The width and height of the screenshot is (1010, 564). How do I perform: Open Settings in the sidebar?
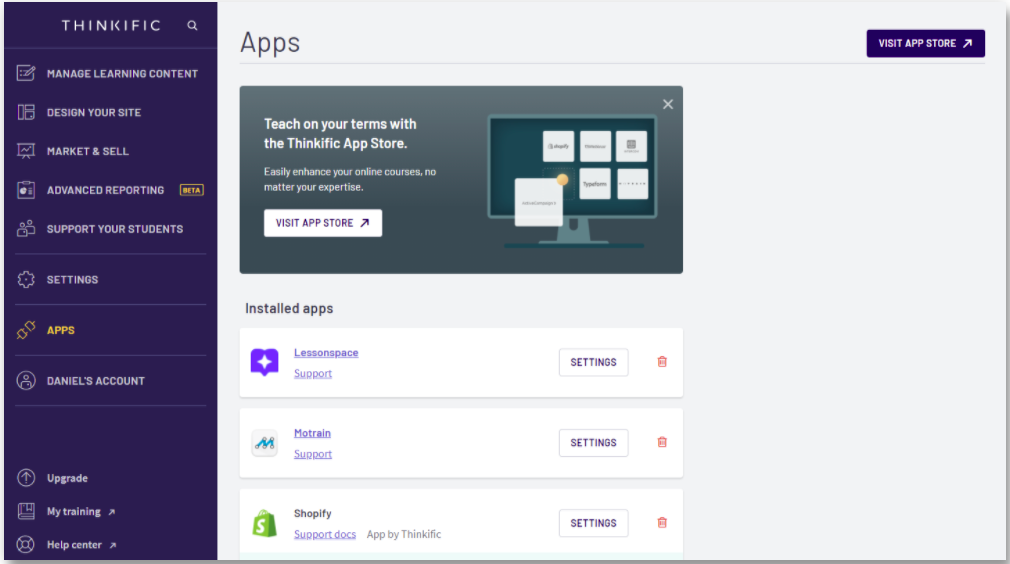point(72,280)
